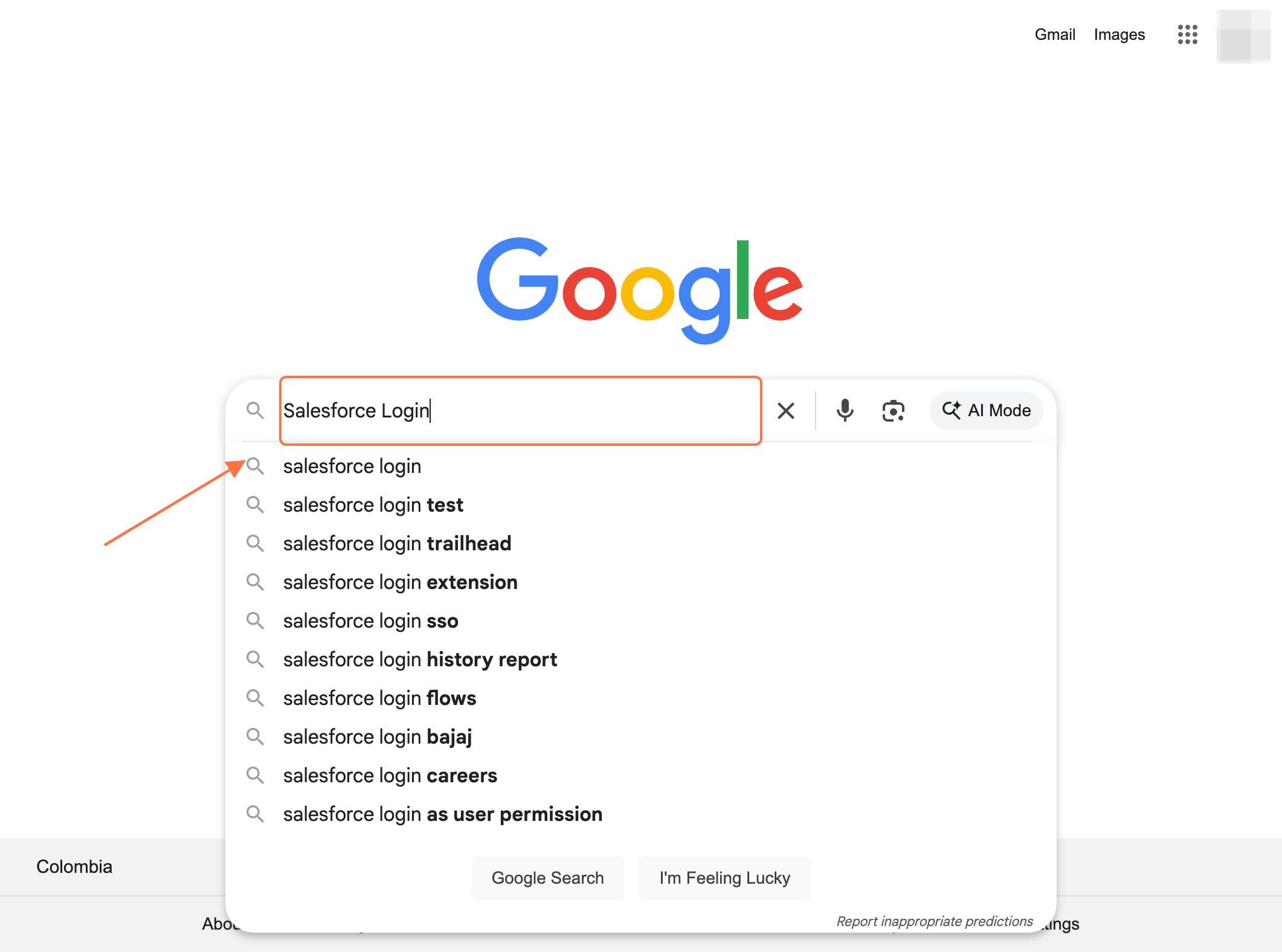Open the account profile avatar
This screenshot has width=1282, height=952.
(1243, 36)
